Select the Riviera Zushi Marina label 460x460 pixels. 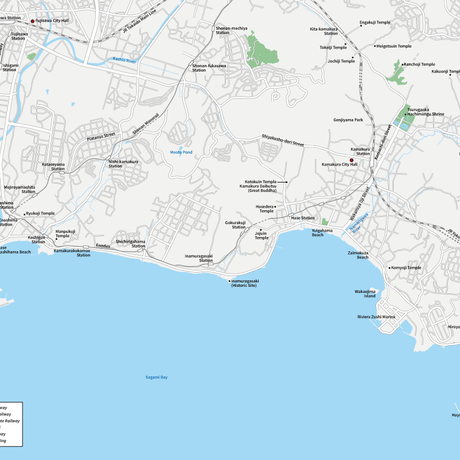tap(376, 317)
